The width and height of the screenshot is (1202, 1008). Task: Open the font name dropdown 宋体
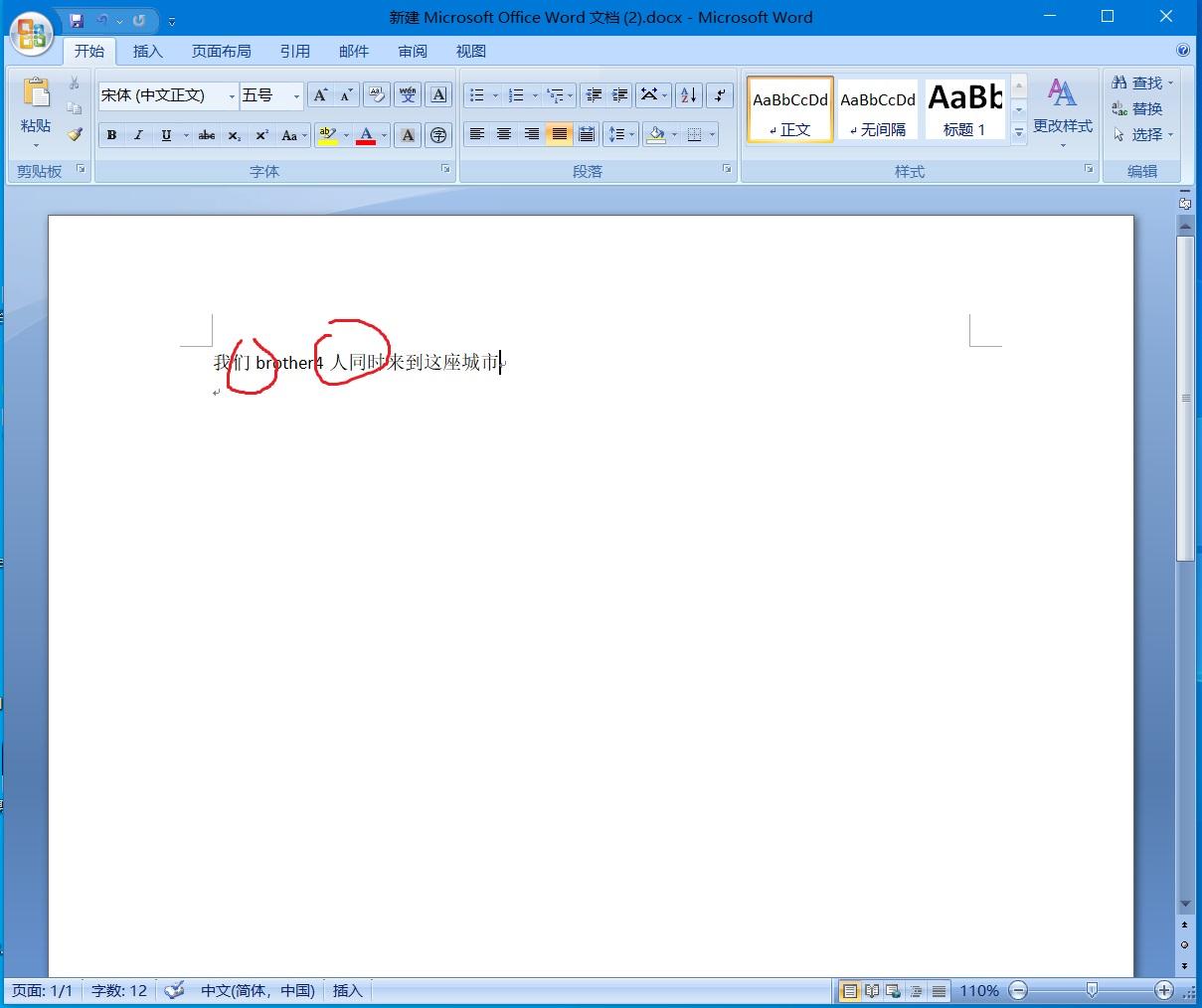(232, 96)
